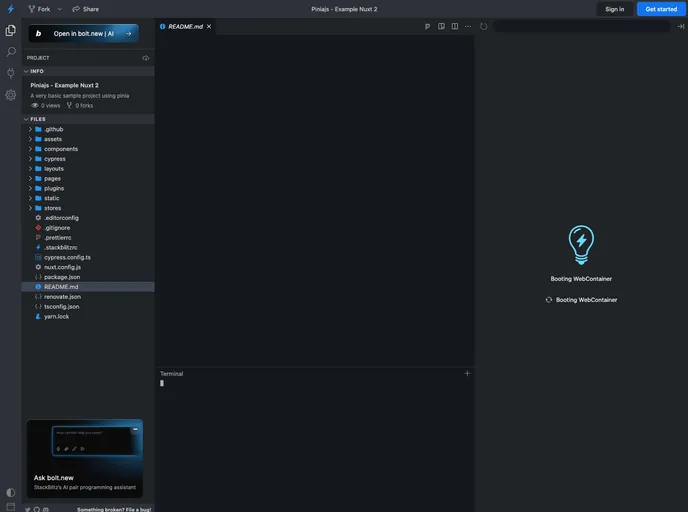The image size is (688, 512).
Task: Open package.json file
Action: pyautogui.click(x=88, y=277)
